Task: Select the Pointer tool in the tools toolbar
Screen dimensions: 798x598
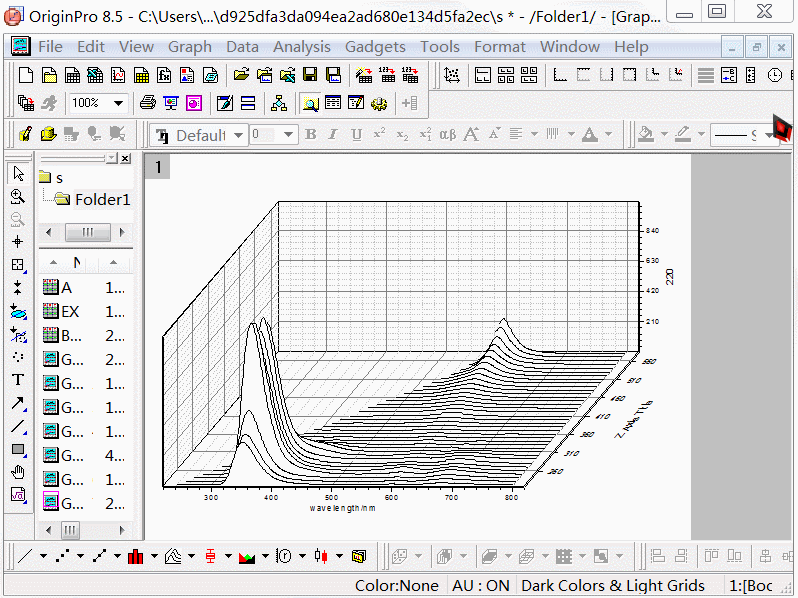Action: (x=17, y=174)
